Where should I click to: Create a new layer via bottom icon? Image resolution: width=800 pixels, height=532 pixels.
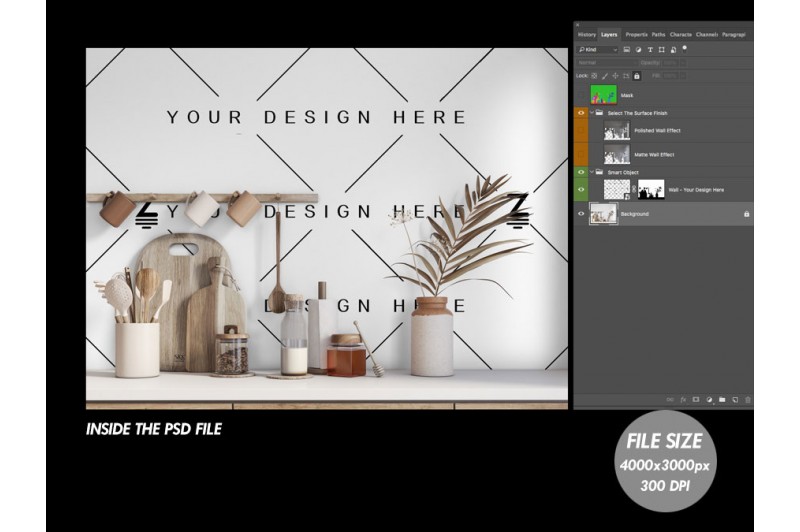pos(735,400)
